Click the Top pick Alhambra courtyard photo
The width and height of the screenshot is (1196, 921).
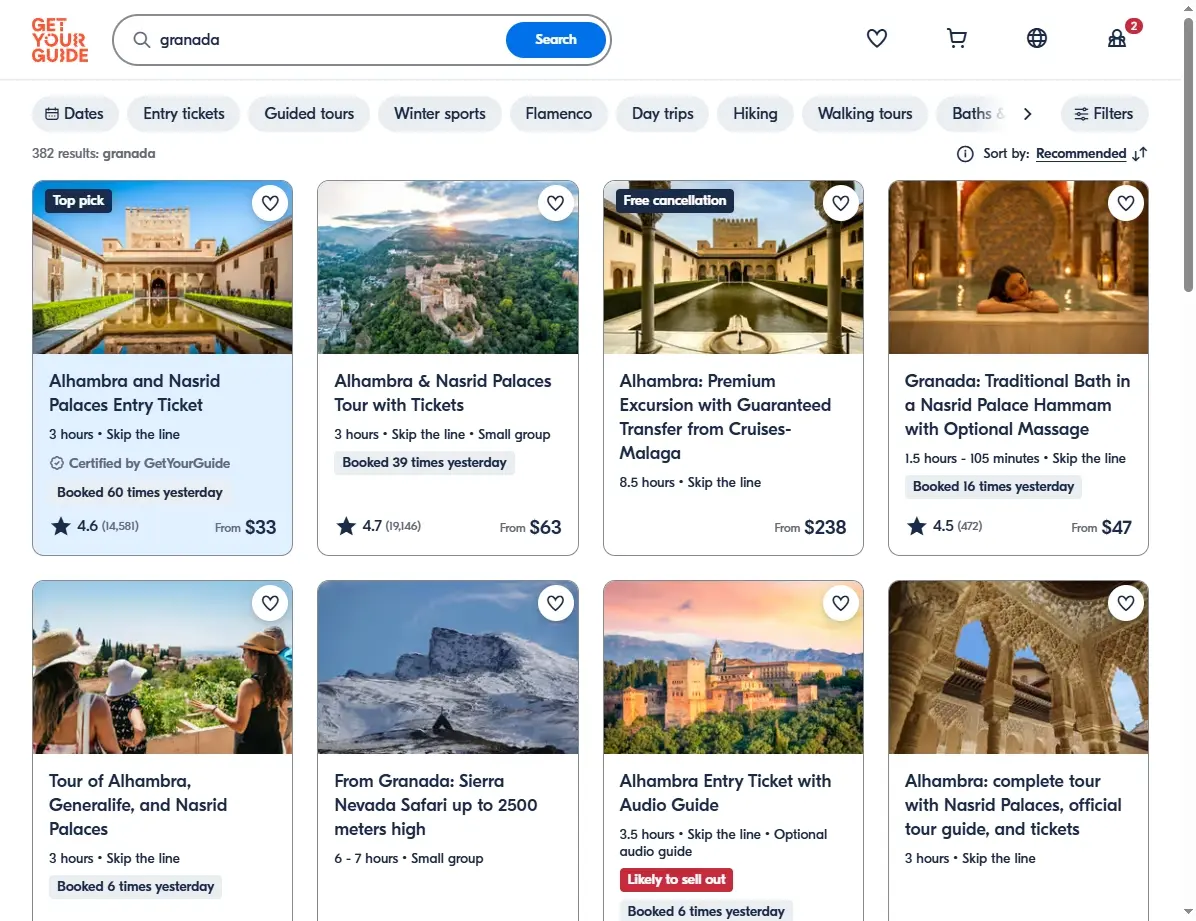coord(162,267)
